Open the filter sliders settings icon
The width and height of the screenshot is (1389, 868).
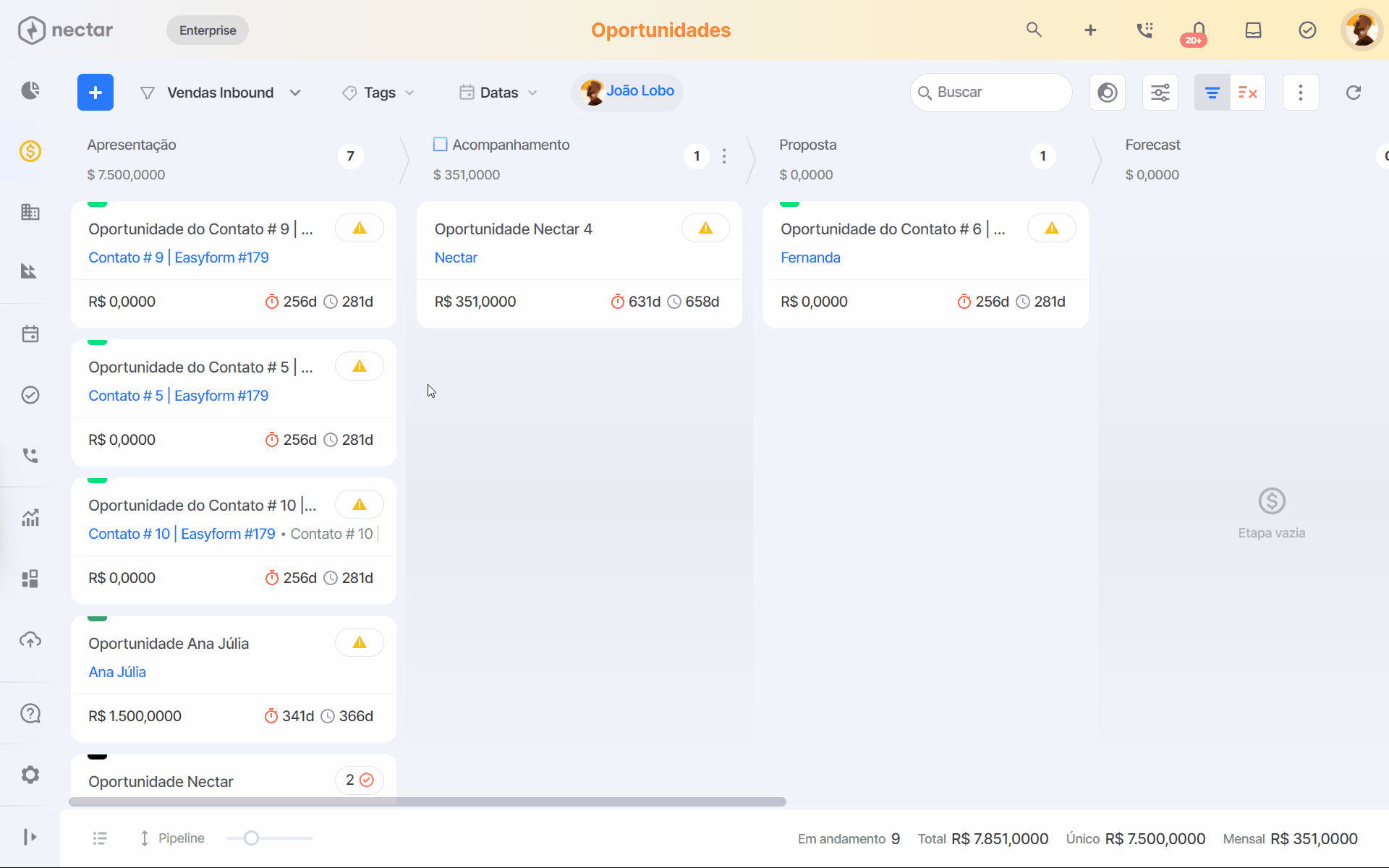coord(1160,93)
